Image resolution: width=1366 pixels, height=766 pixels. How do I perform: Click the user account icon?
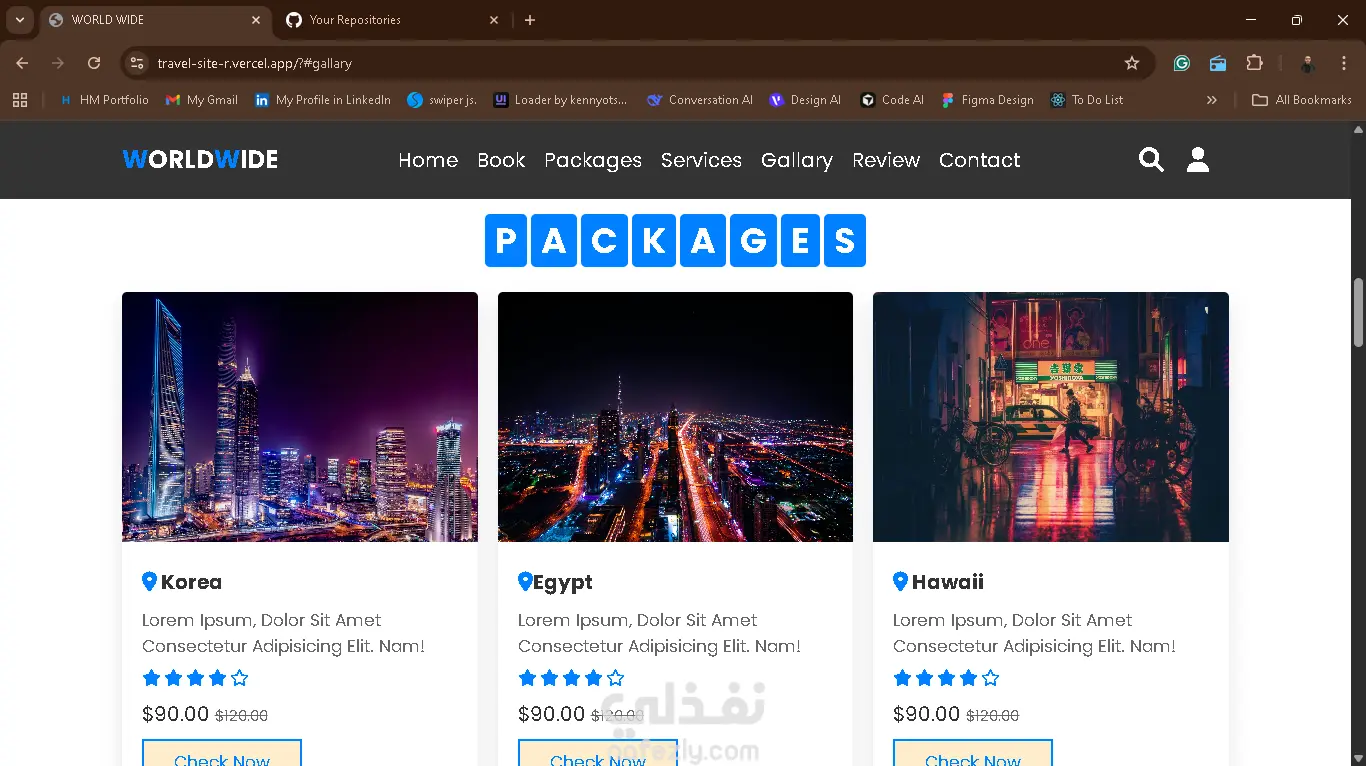pos(1197,160)
